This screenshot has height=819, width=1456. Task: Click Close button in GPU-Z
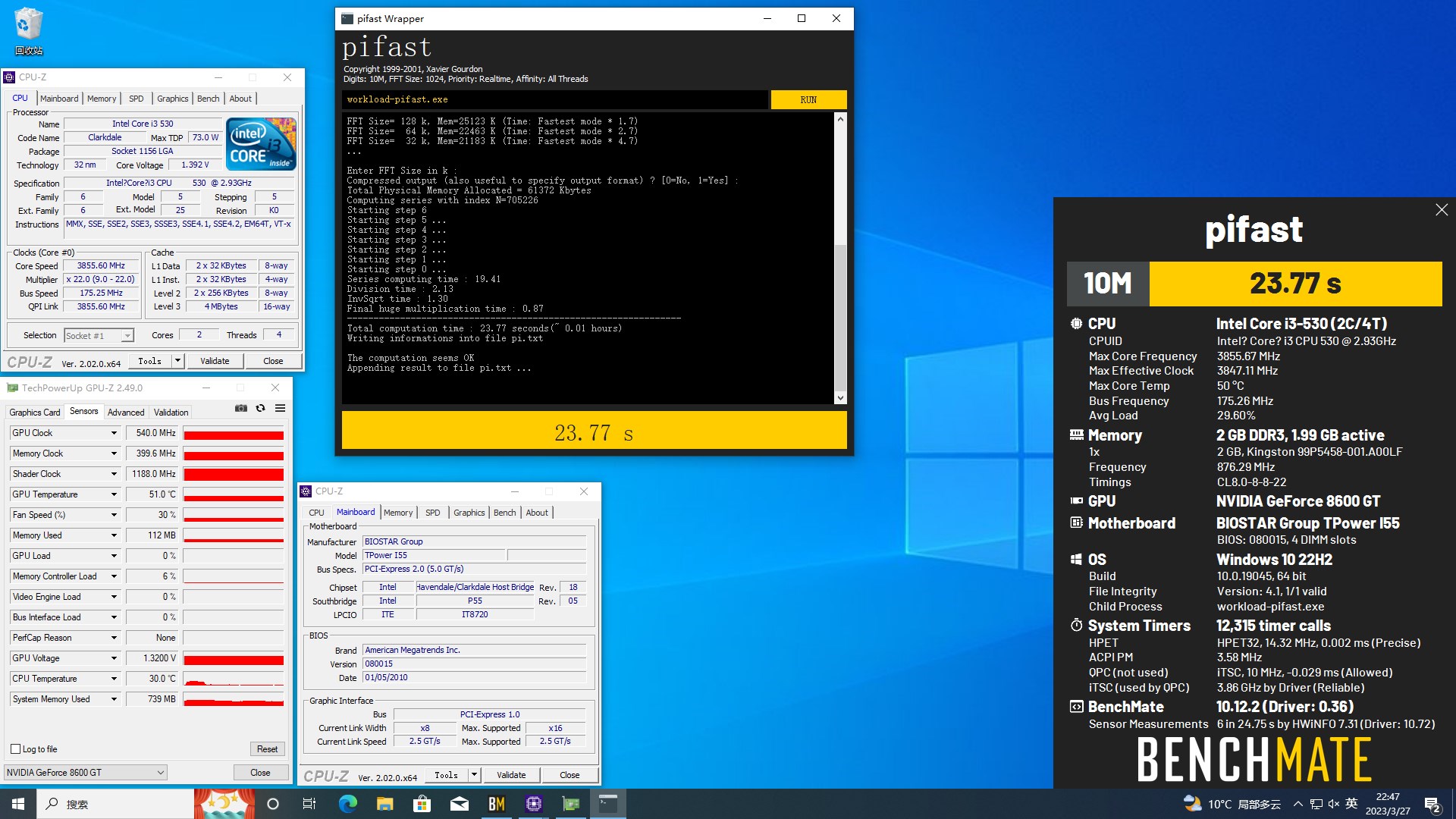click(x=260, y=772)
